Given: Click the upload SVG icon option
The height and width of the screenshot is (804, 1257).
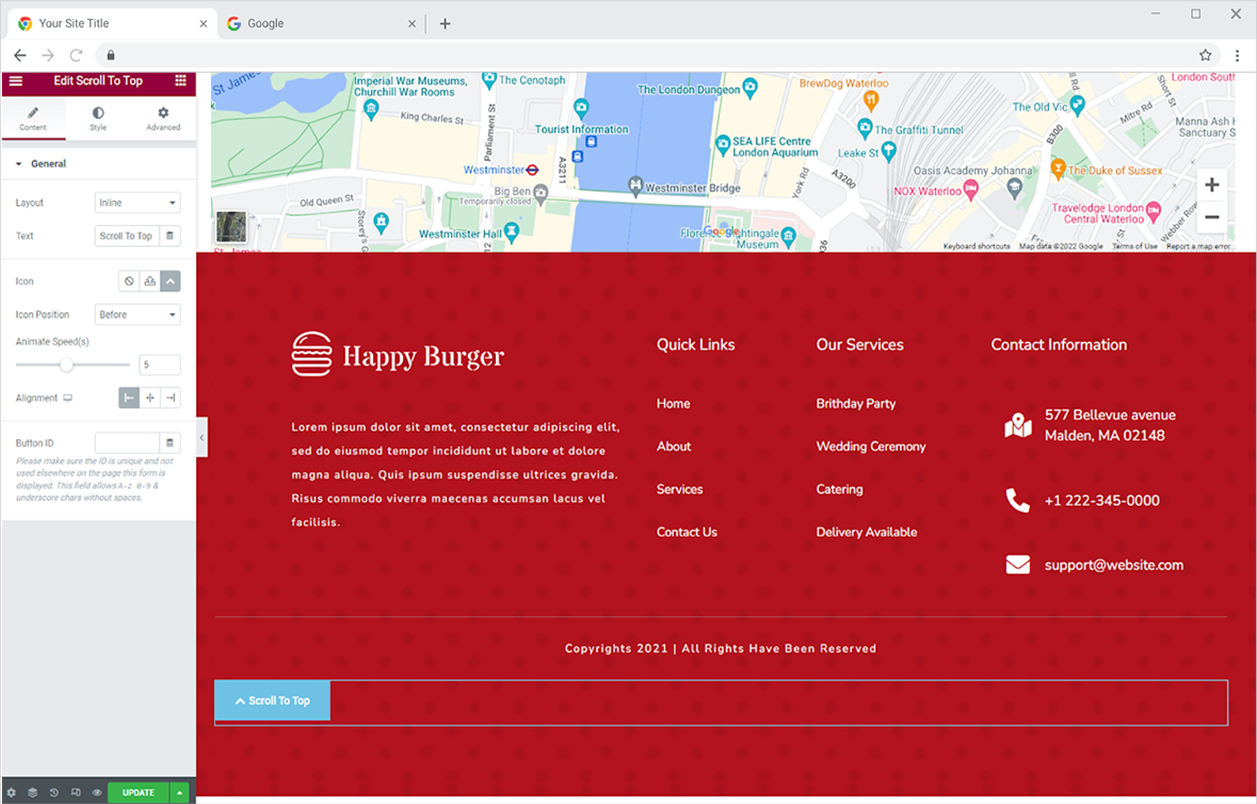Looking at the screenshot, I should 149,282.
